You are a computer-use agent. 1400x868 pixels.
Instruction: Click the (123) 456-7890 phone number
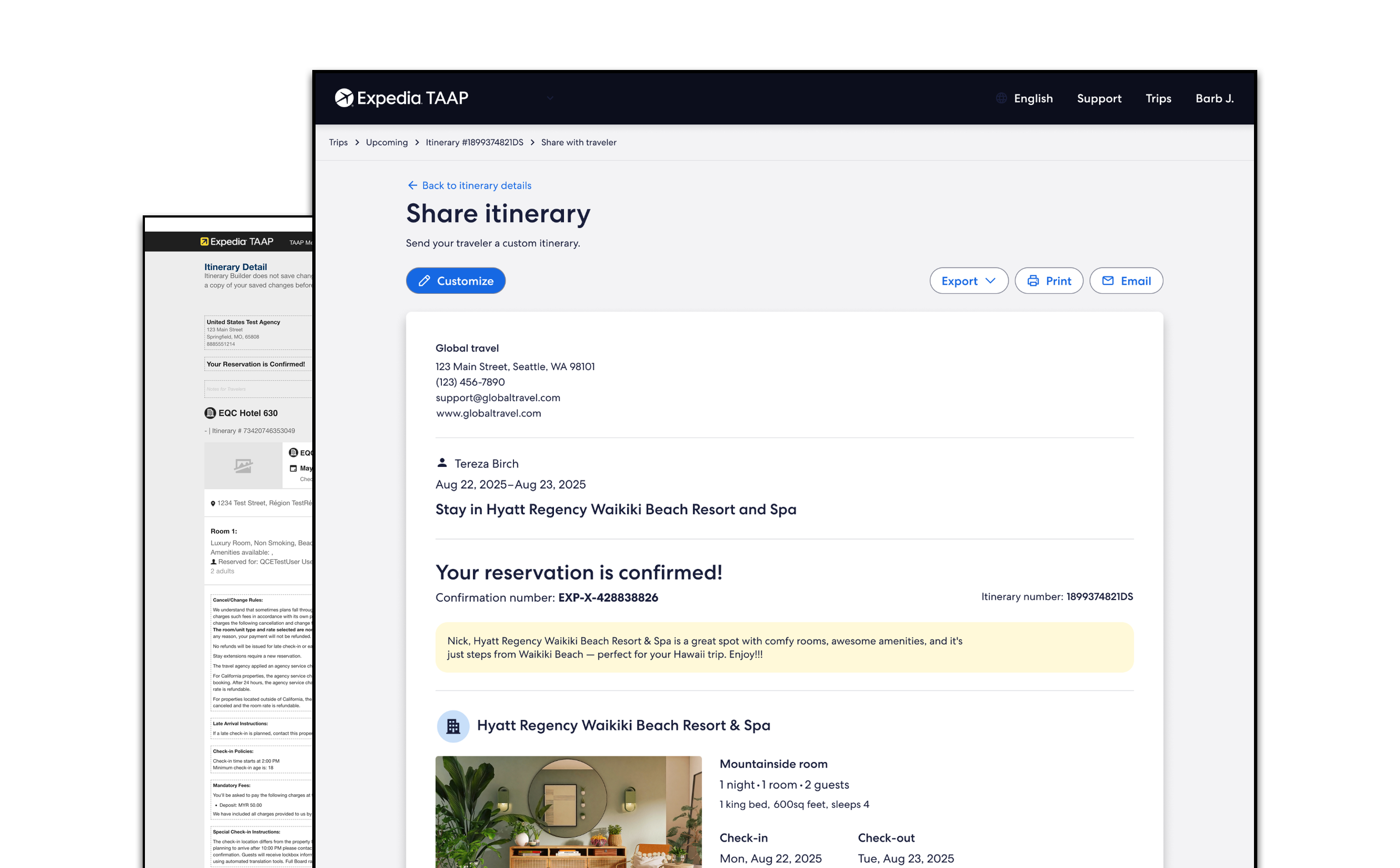pyautogui.click(x=470, y=382)
